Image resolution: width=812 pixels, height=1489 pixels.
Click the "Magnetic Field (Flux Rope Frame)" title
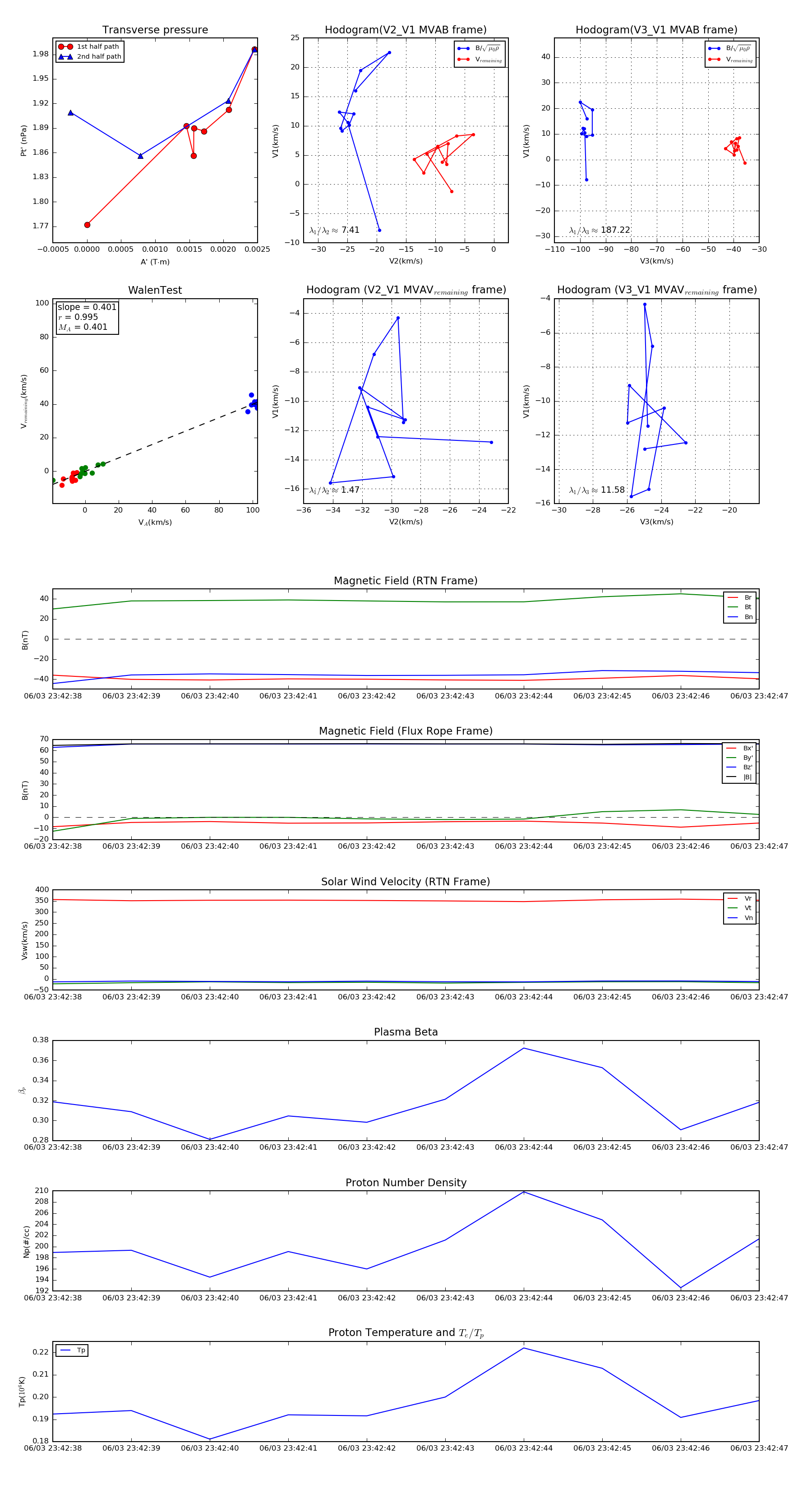pos(406,731)
